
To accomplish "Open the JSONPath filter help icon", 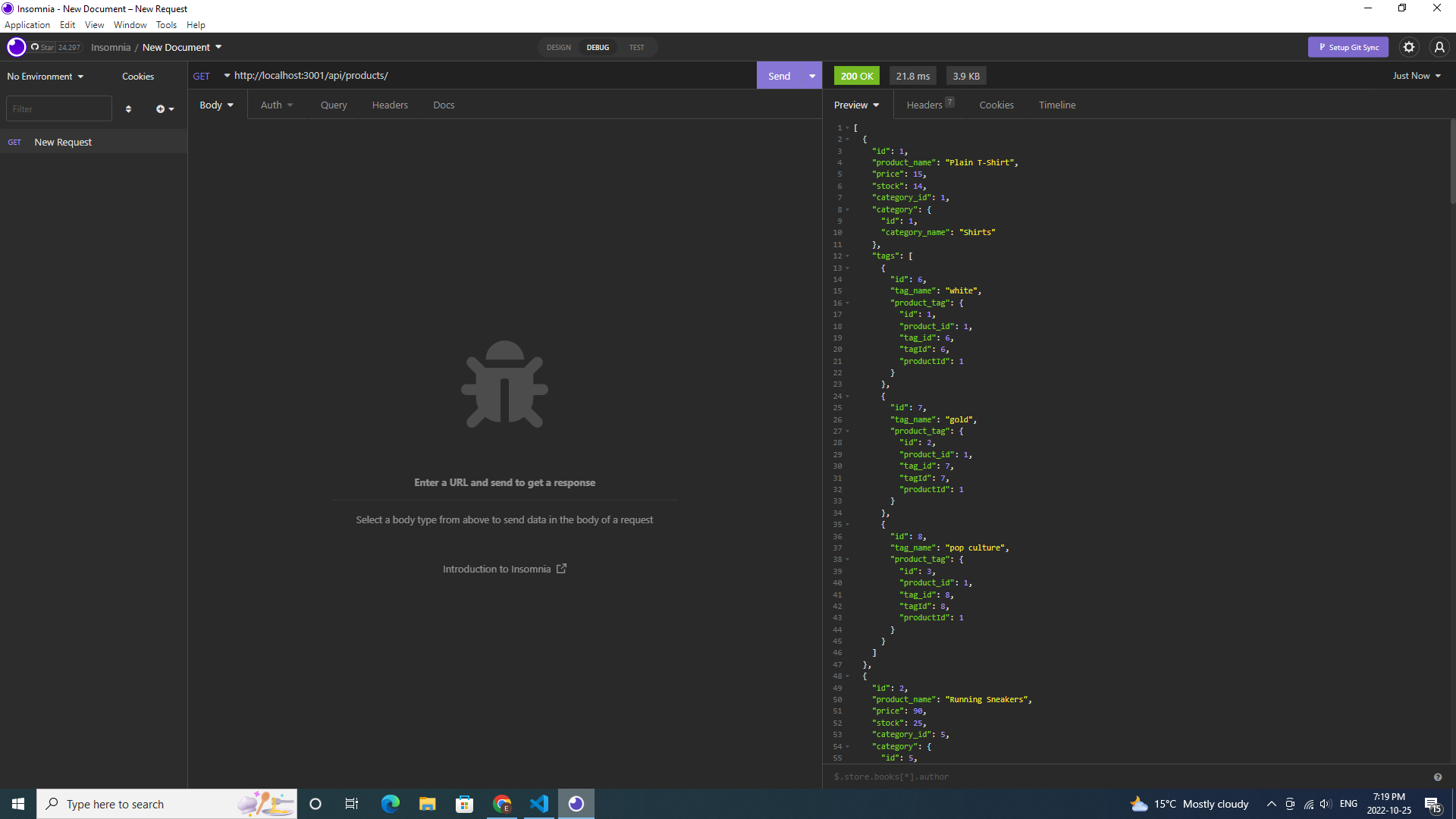I will click(x=1437, y=777).
